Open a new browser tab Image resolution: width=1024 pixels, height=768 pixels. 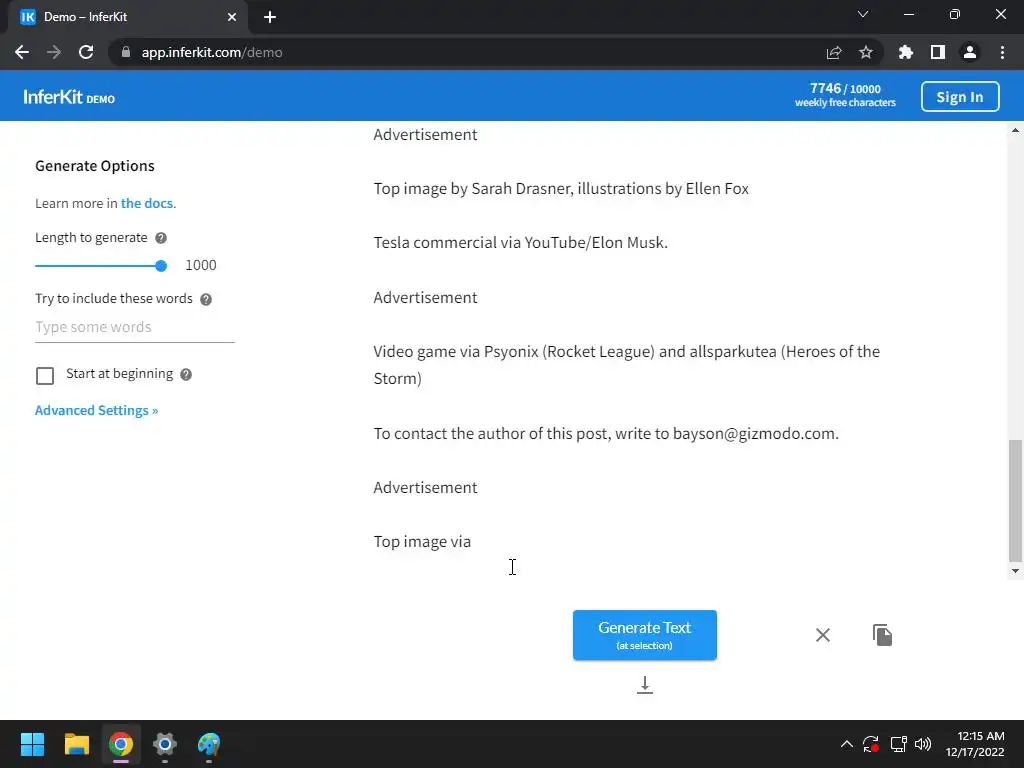270,17
